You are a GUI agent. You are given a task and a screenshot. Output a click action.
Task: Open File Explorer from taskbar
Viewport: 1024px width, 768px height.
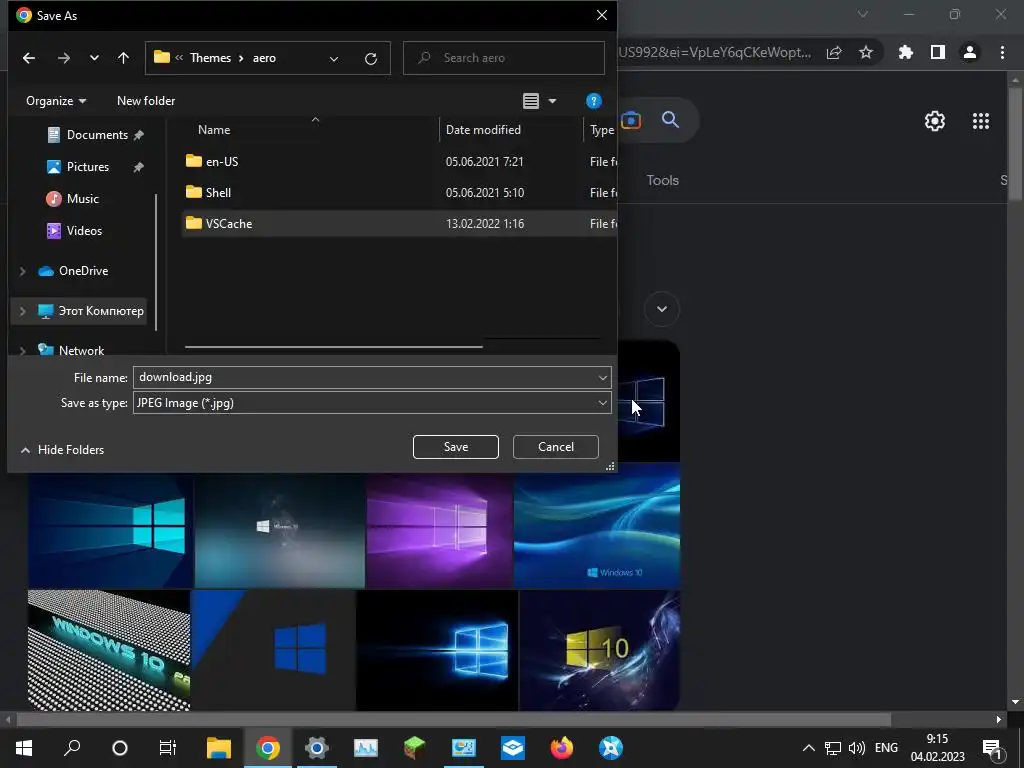coord(219,748)
